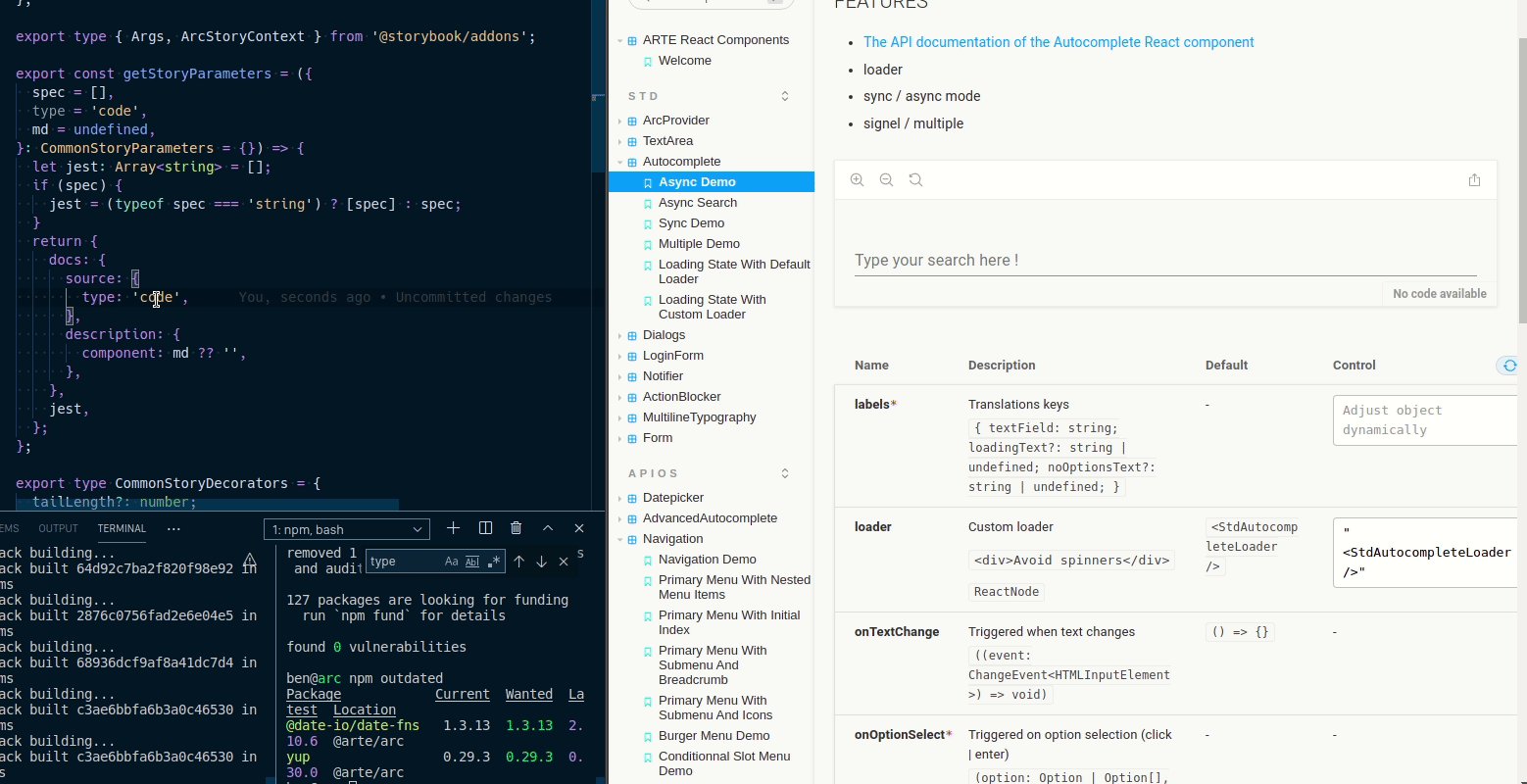The height and width of the screenshot is (784, 1527).
Task: Click 'CommonStoryParameters' type in editor
Action: pyautogui.click(x=126, y=148)
